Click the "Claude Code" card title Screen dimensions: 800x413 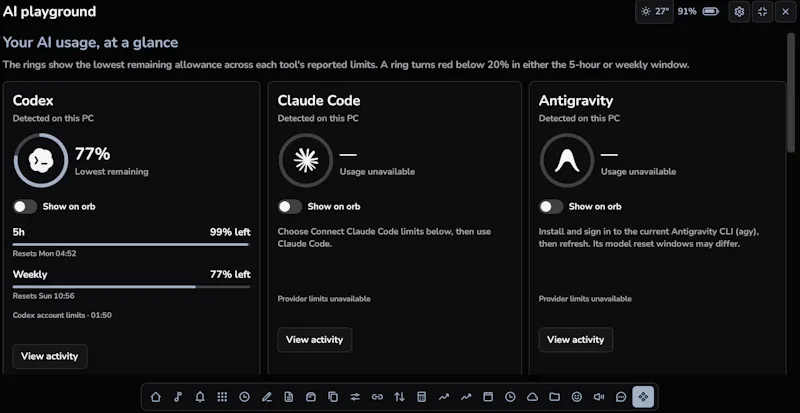pos(319,101)
